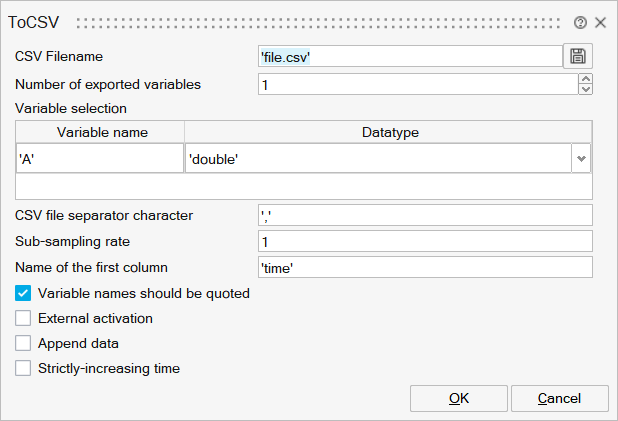Toggle Variable names should be quoted
The height and width of the screenshot is (421, 618).
tap(24, 294)
